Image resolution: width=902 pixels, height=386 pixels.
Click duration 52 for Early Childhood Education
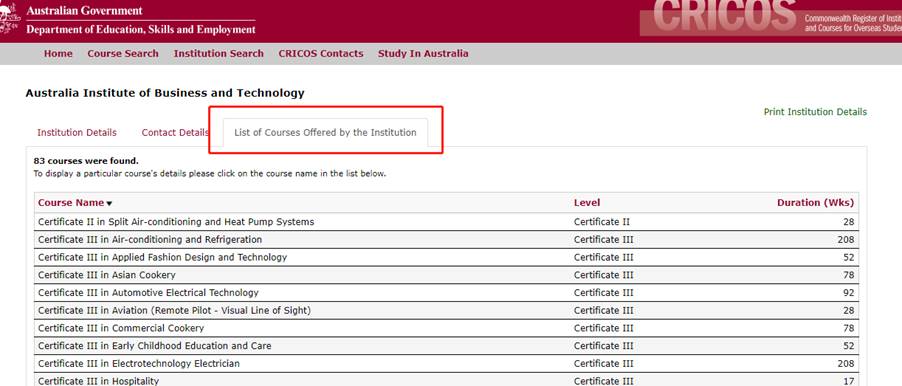click(x=849, y=346)
